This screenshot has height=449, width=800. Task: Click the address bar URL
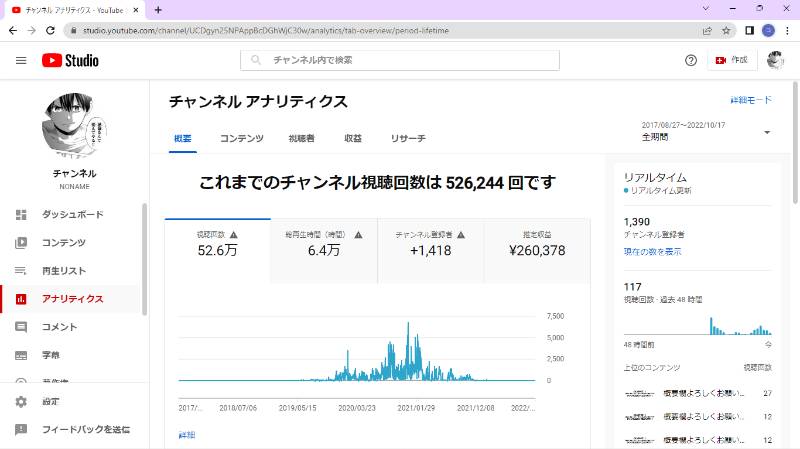coord(266,31)
